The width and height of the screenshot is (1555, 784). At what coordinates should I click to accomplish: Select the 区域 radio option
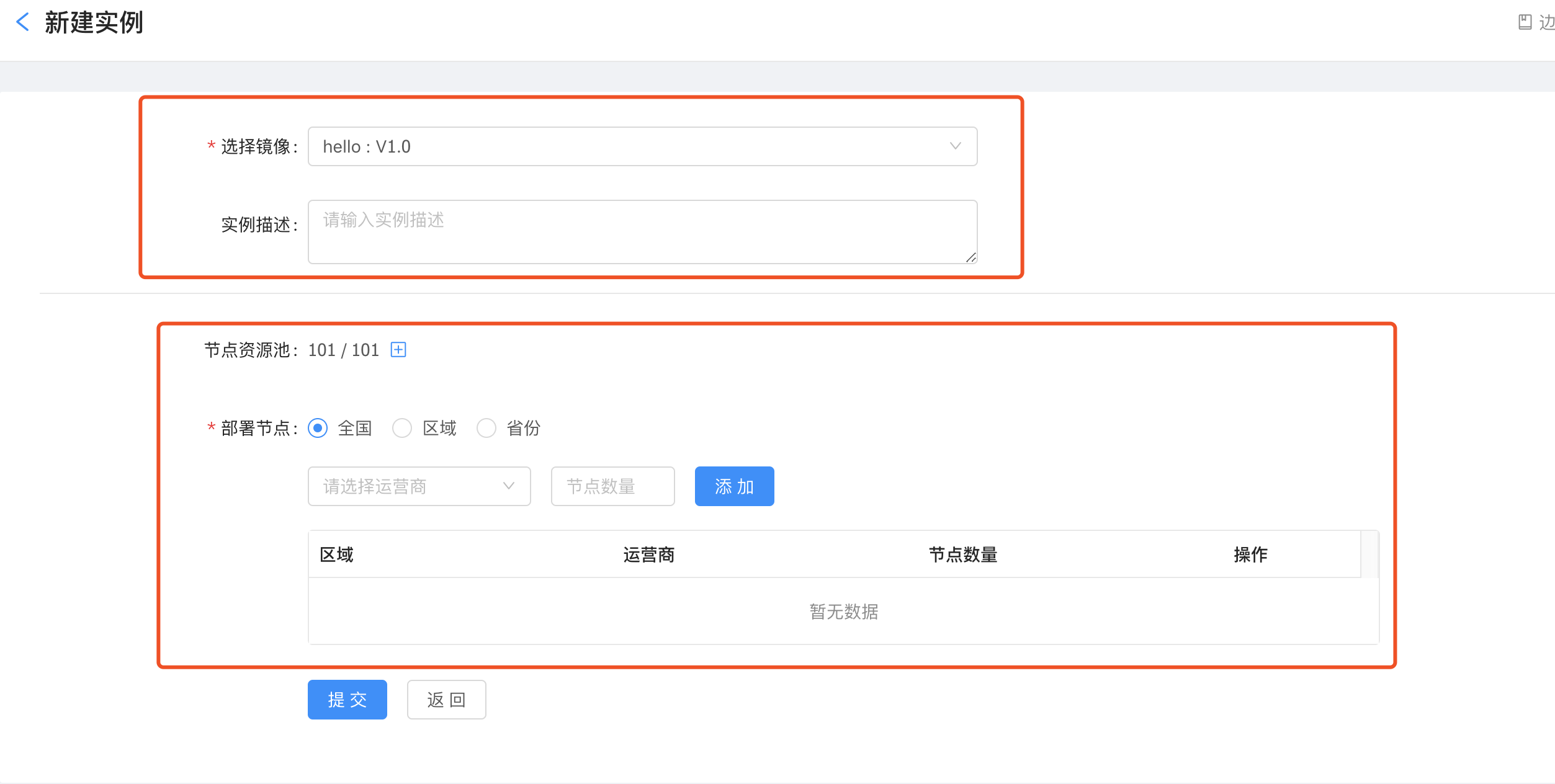click(x=403, y=428)
